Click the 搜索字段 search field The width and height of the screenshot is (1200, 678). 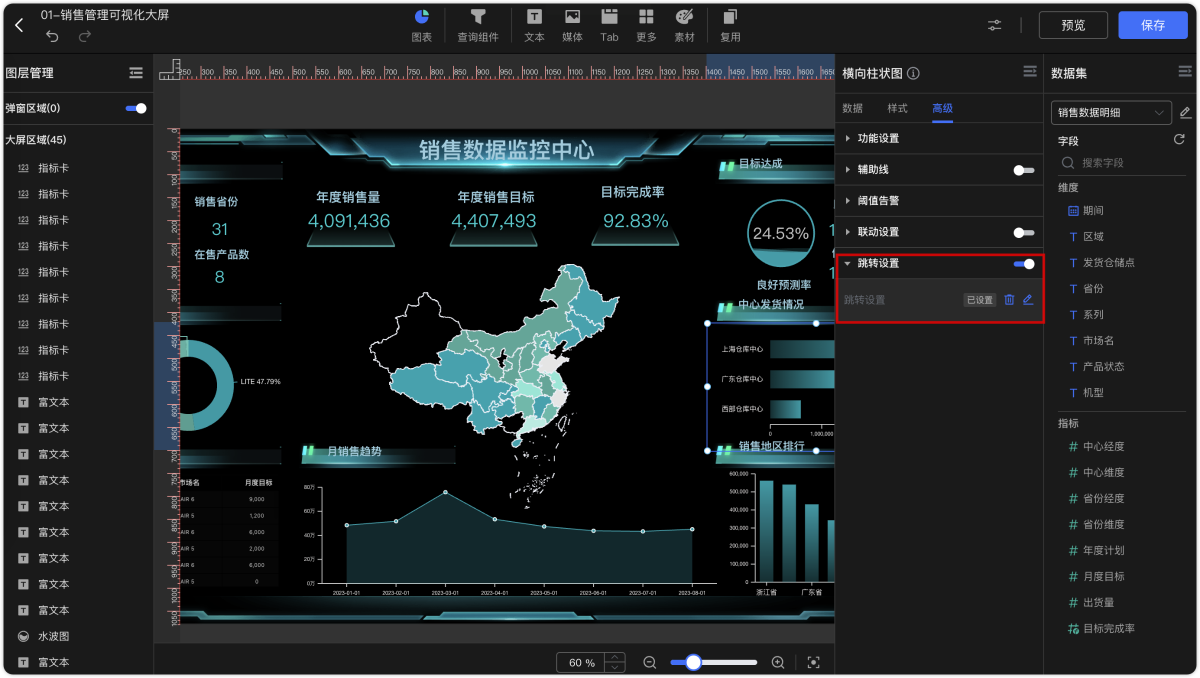[x=1120, y=162]
